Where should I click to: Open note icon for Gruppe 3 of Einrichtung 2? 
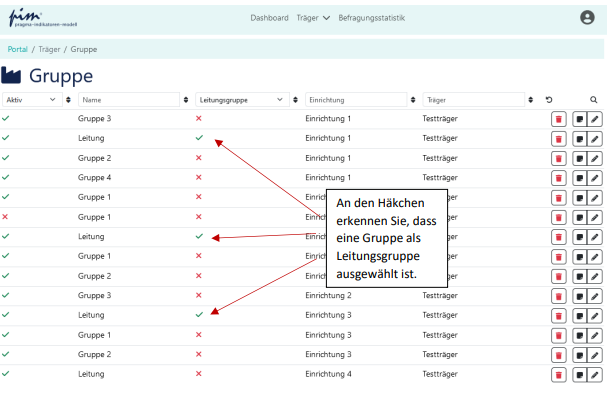(579, 295)
